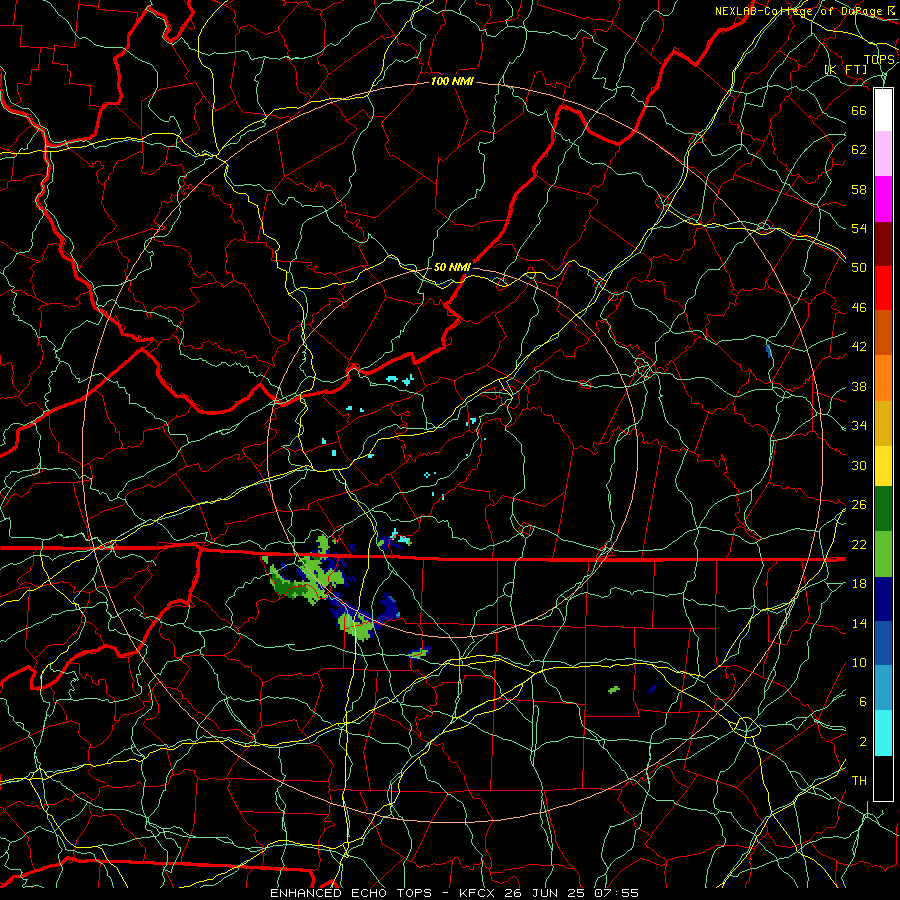
Task: Click the "26 JUN 25 07:55" timestamp
Action: [571, 893]
